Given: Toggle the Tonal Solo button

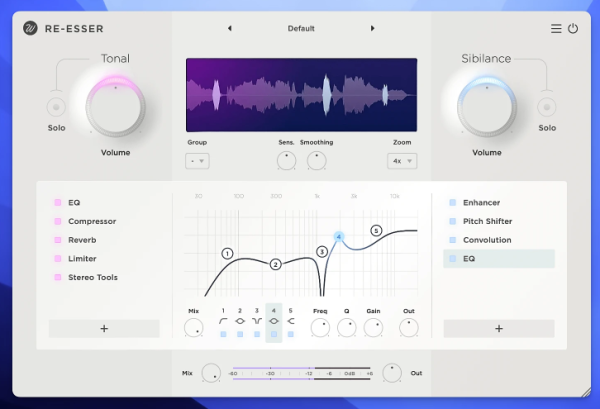Looking at the screenshot, I should point(56,107).
